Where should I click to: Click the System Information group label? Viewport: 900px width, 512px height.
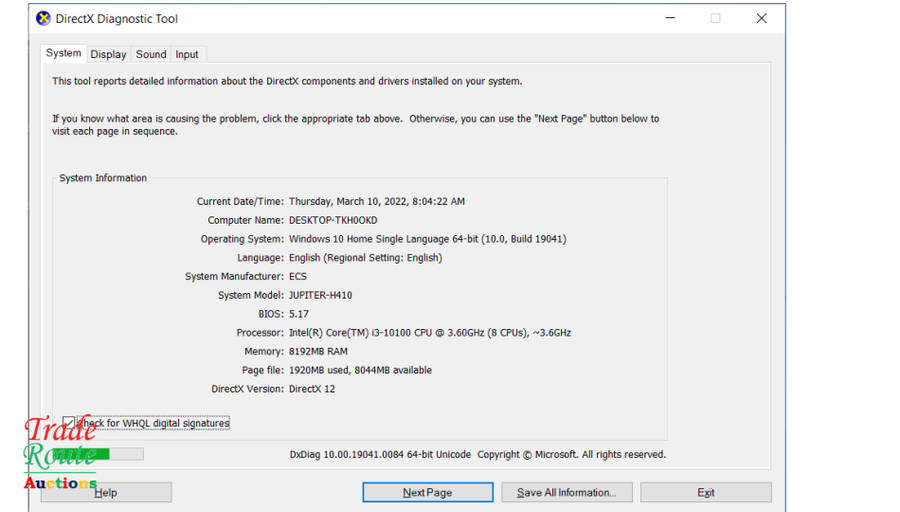click(x=103, y=178)
